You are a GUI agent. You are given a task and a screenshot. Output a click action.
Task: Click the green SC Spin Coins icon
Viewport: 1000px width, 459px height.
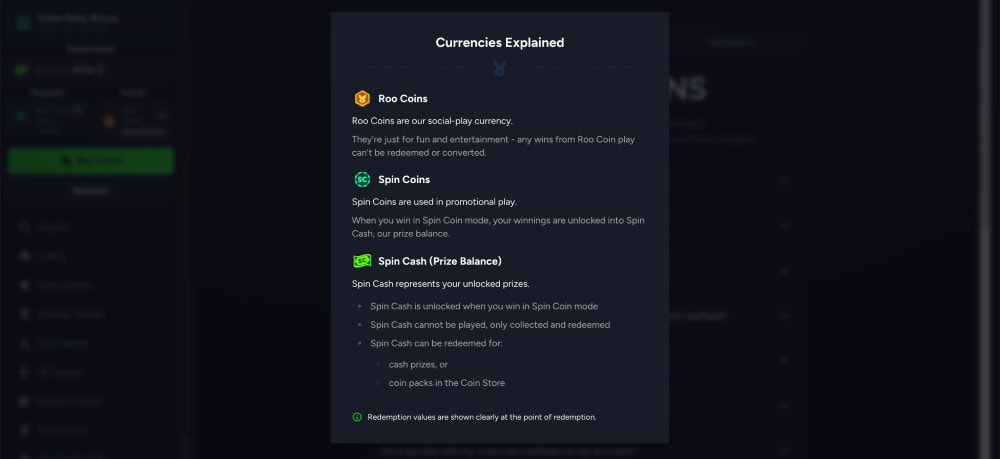point(362,180)
